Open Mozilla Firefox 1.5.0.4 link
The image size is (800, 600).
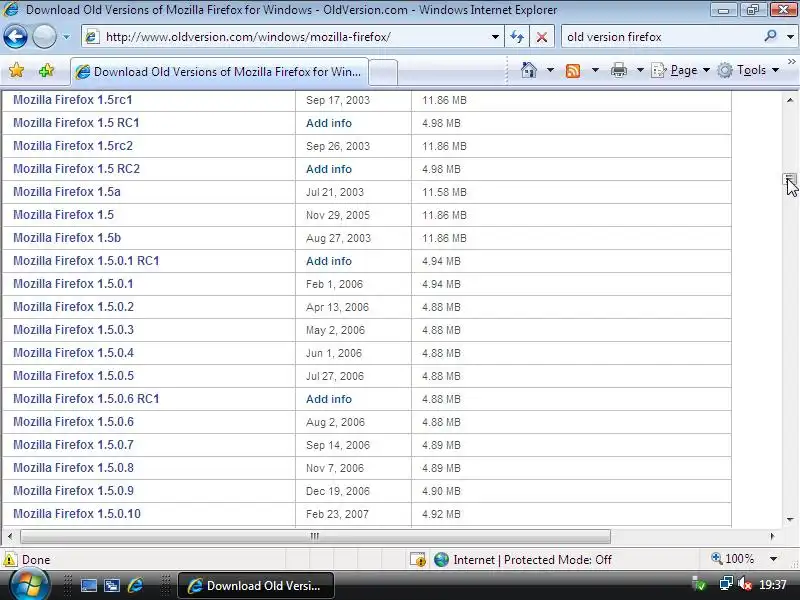tap(73, 353)
